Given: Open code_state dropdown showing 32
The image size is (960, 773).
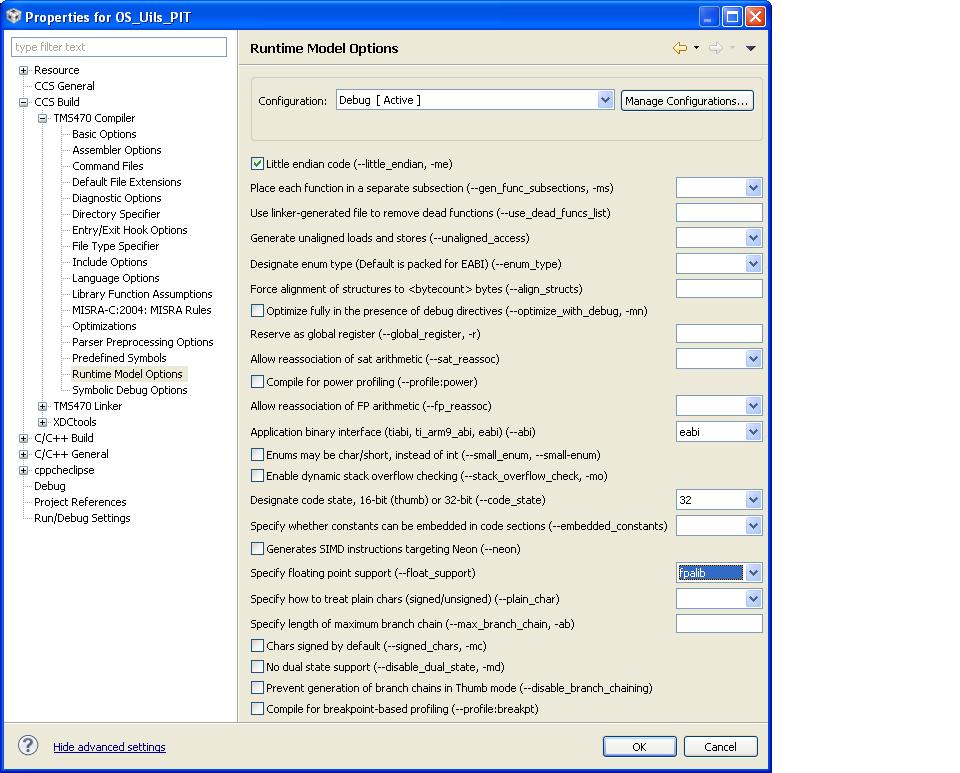Looking at the screenshot, I should 753,499.
